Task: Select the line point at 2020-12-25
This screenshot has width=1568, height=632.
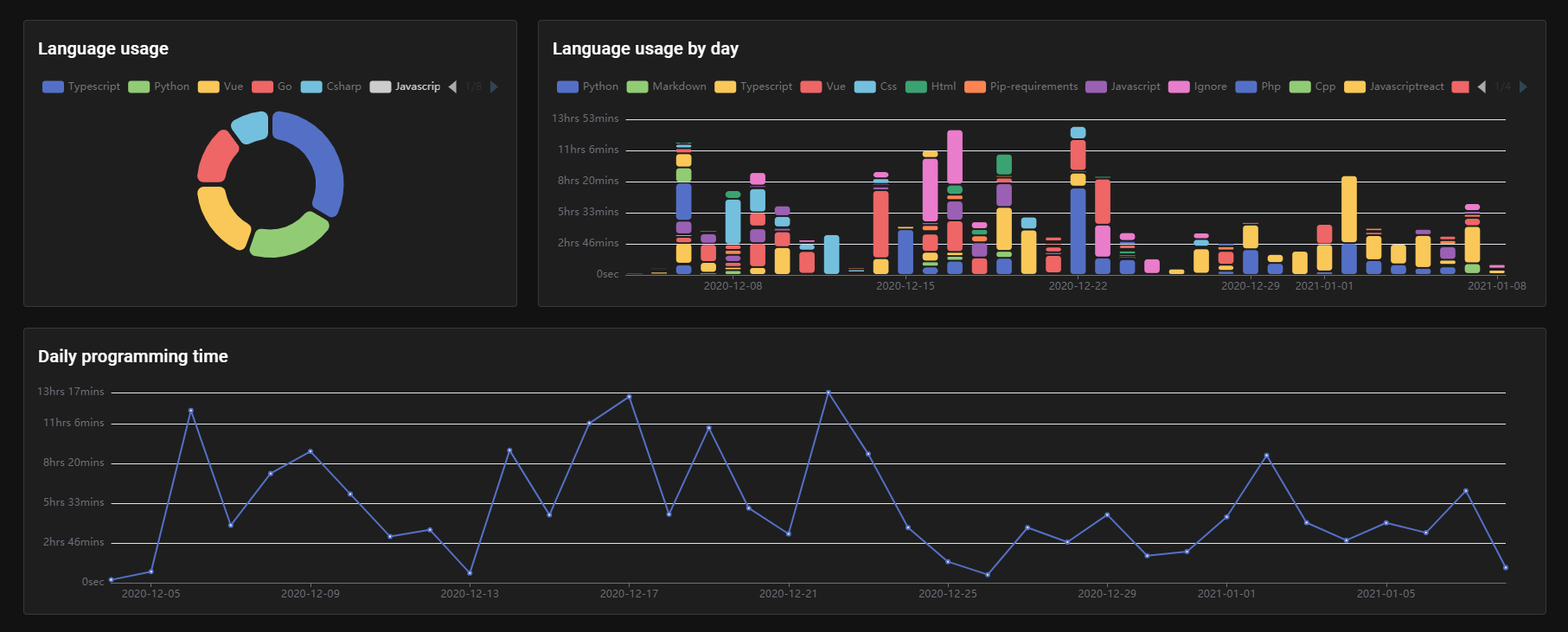Action: pos(948,562)
